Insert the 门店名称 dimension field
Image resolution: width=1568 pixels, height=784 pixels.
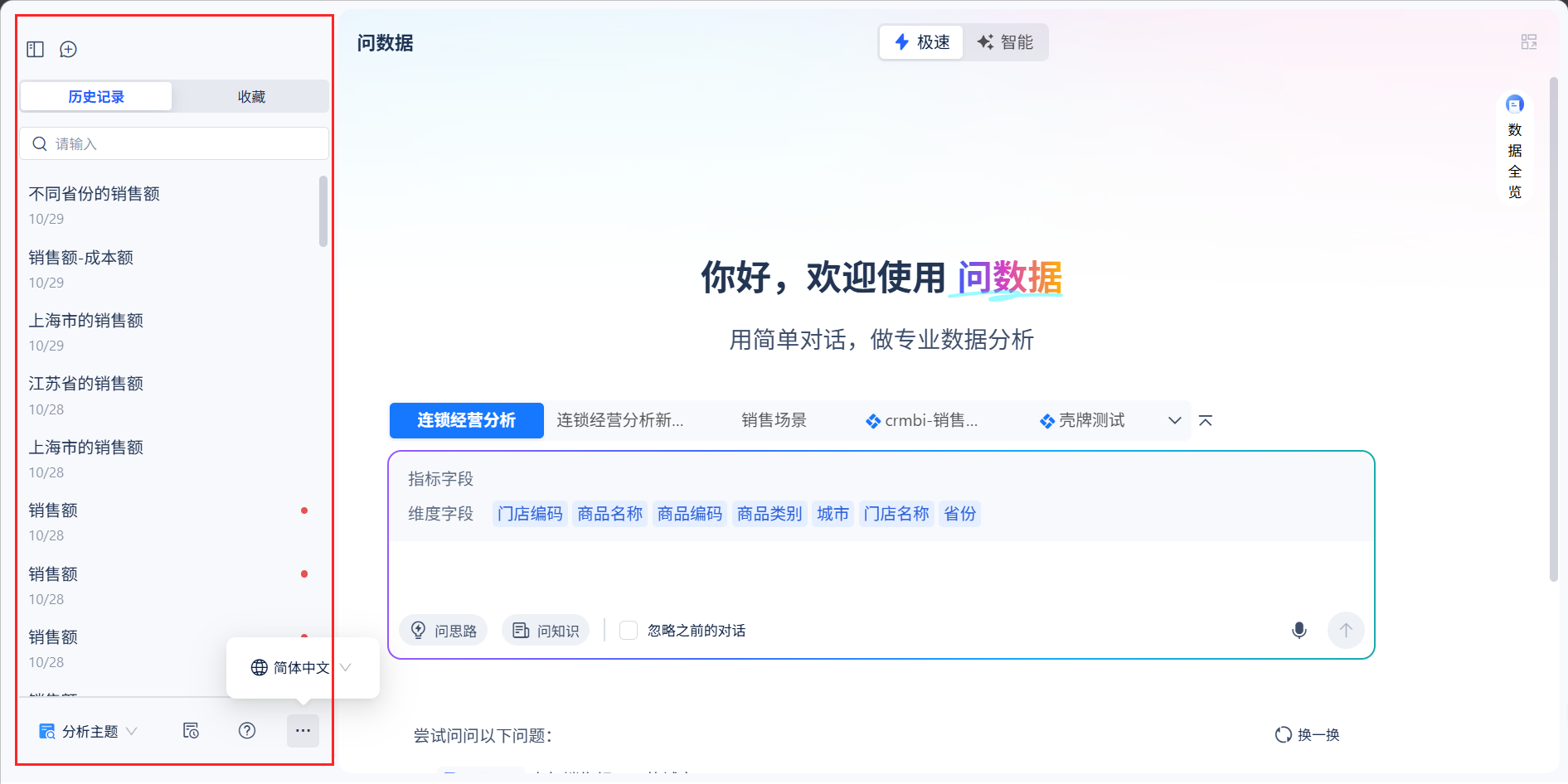[896, 514]
